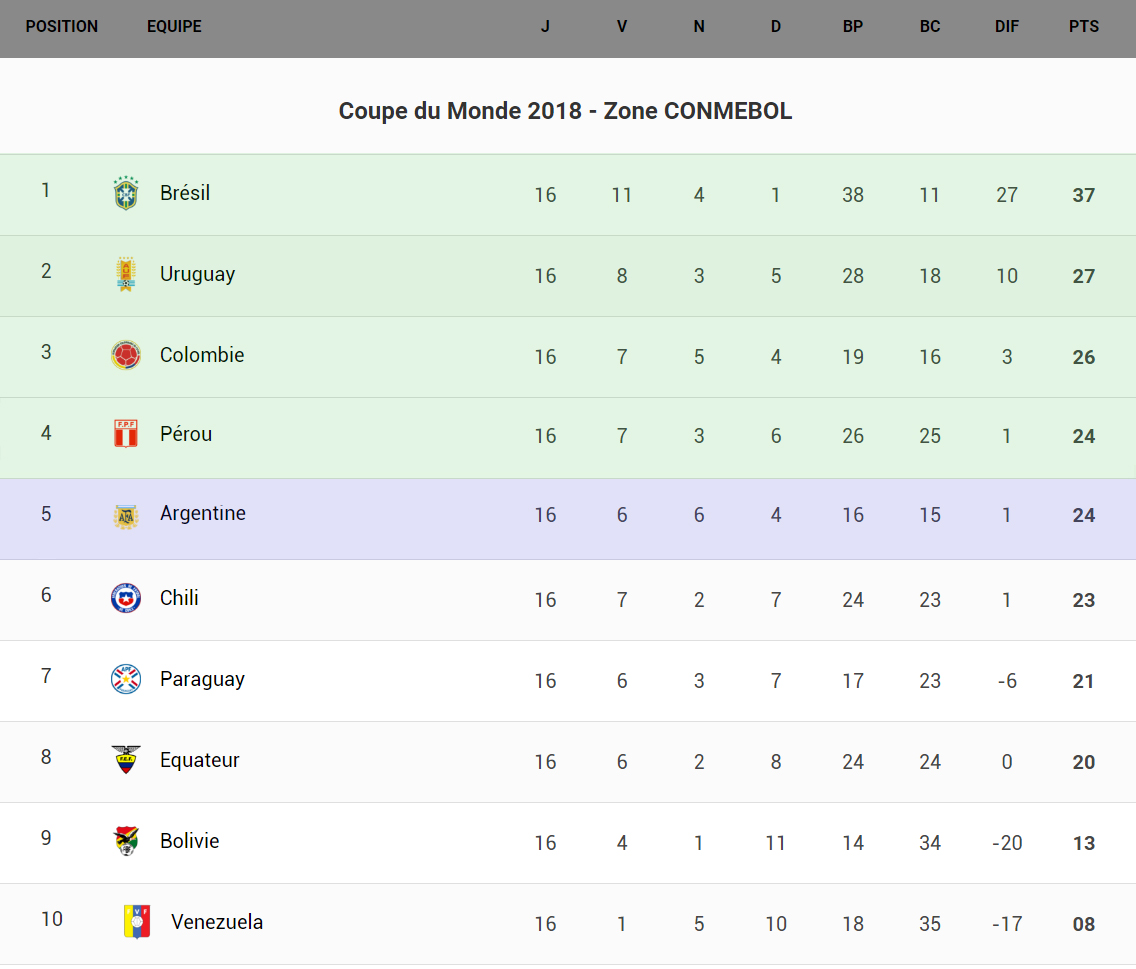Click the Chili federation badge

[126, 598]
